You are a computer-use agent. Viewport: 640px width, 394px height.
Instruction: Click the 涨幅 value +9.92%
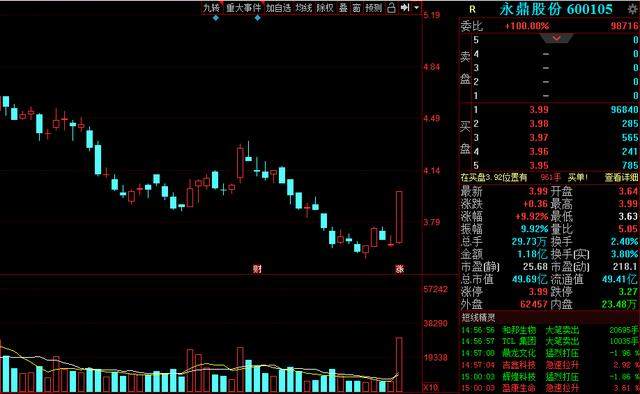(x=531, y=216)
